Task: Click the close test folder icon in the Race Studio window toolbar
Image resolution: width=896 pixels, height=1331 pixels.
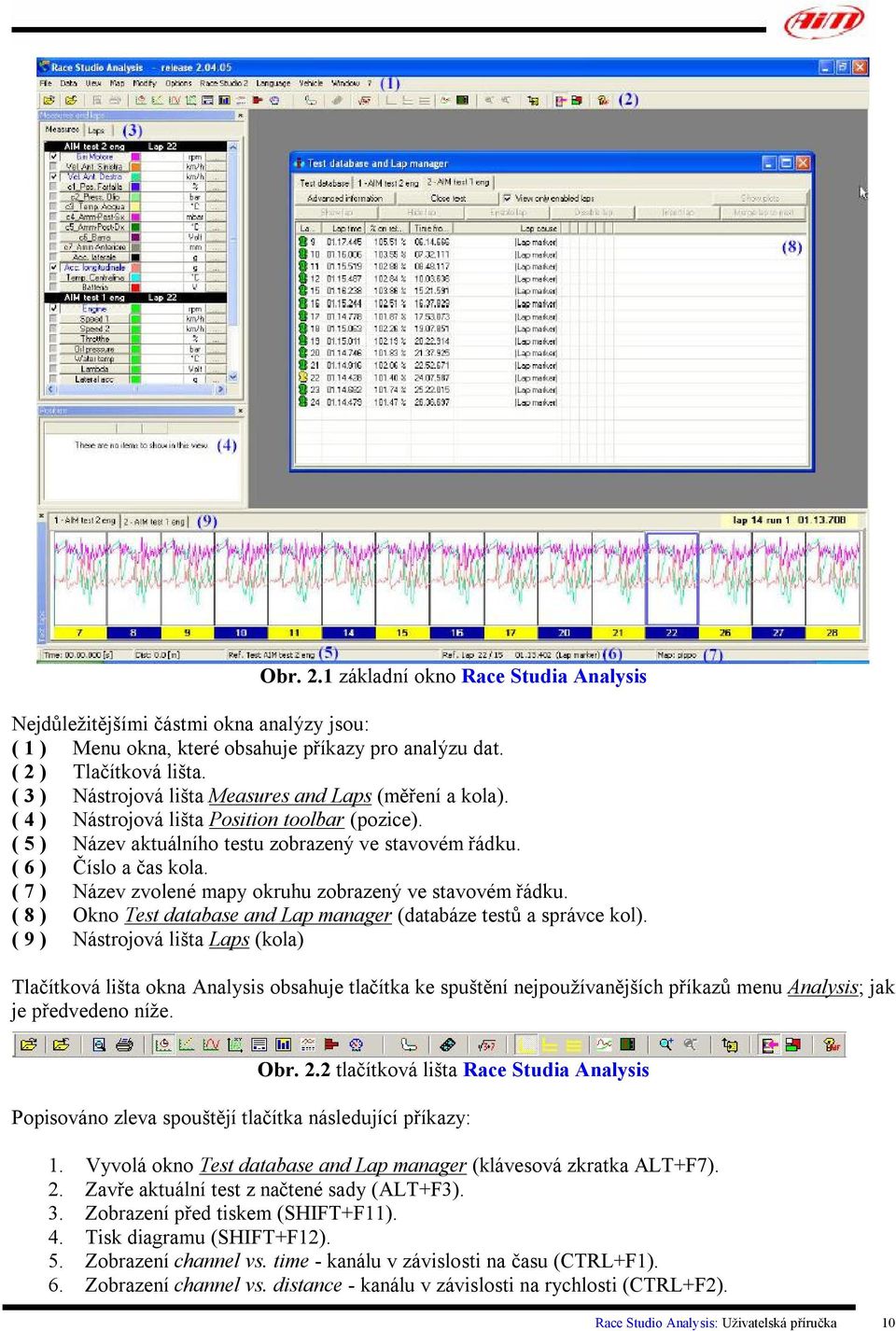Action: pyautogui.click(x=70, y=100)
